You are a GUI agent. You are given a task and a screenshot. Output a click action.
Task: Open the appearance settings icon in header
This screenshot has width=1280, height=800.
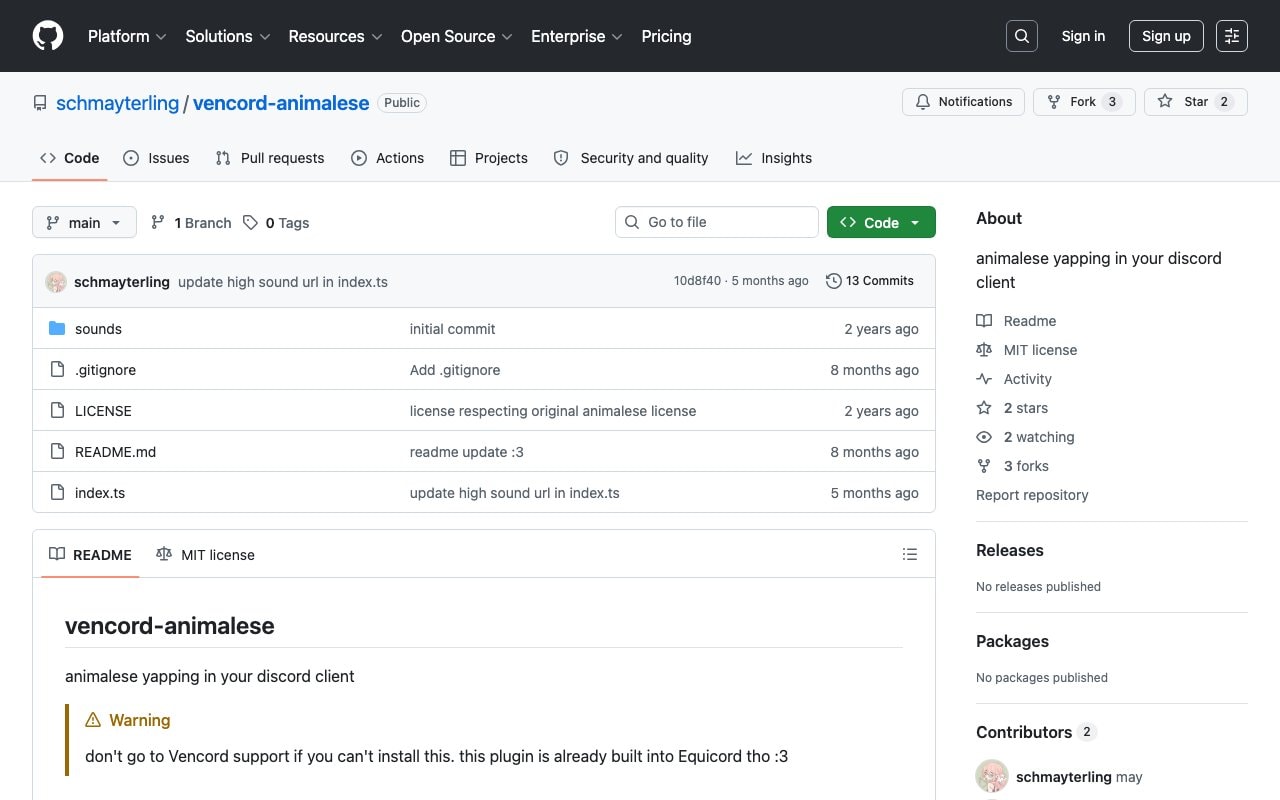(1232, 36)
